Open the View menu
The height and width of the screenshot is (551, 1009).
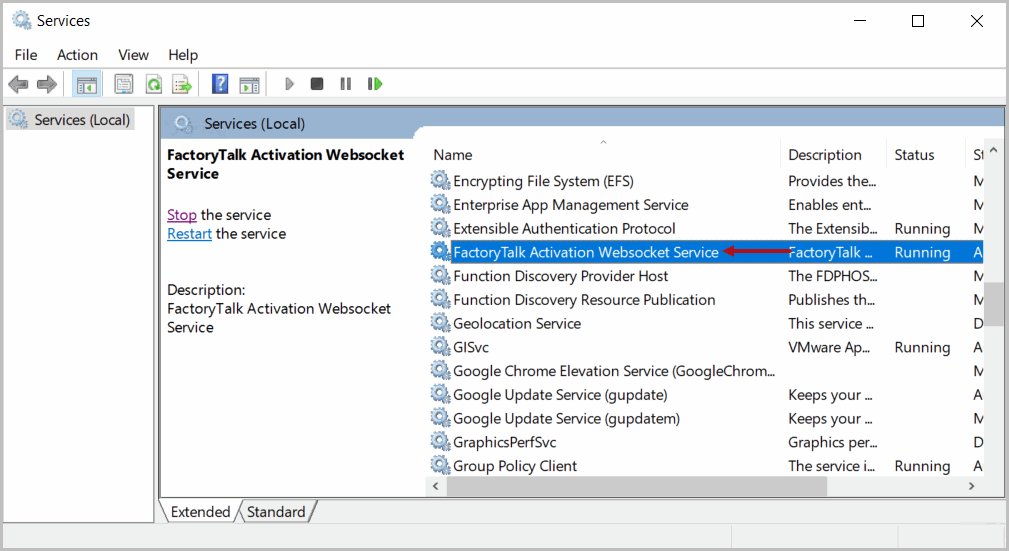[133, 55]
